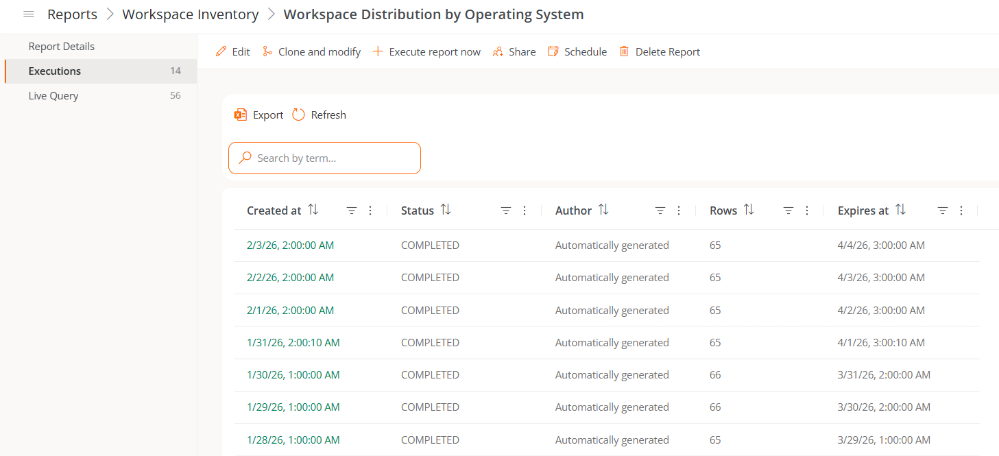Toggle sort on Status column

pyautogui.click(x=446, y=210)
